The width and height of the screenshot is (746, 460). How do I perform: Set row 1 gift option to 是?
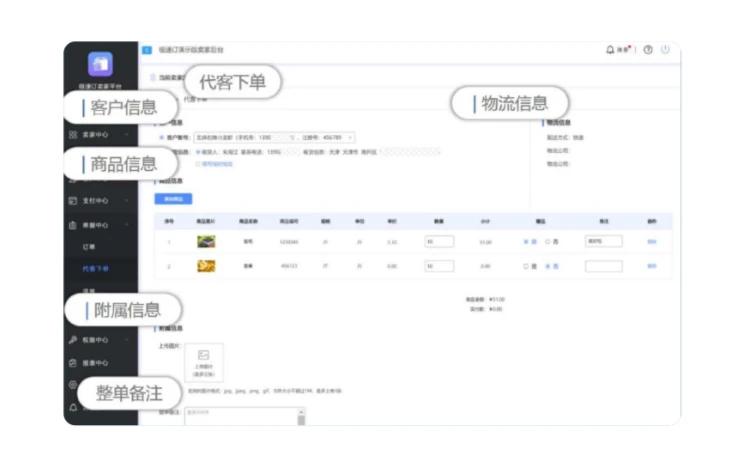(x=526, y=242)
